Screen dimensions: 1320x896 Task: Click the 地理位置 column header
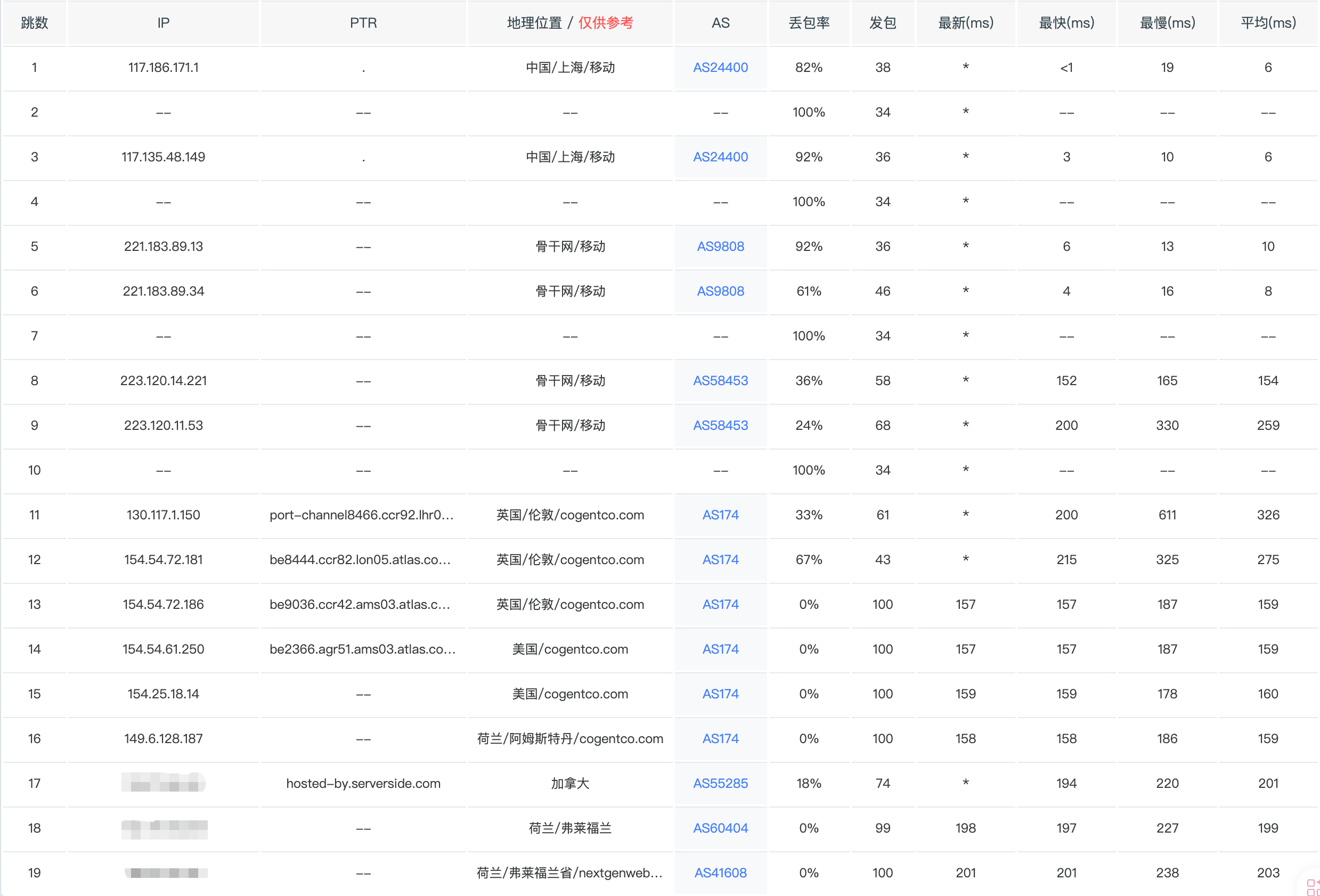click(x=534, y=23)
